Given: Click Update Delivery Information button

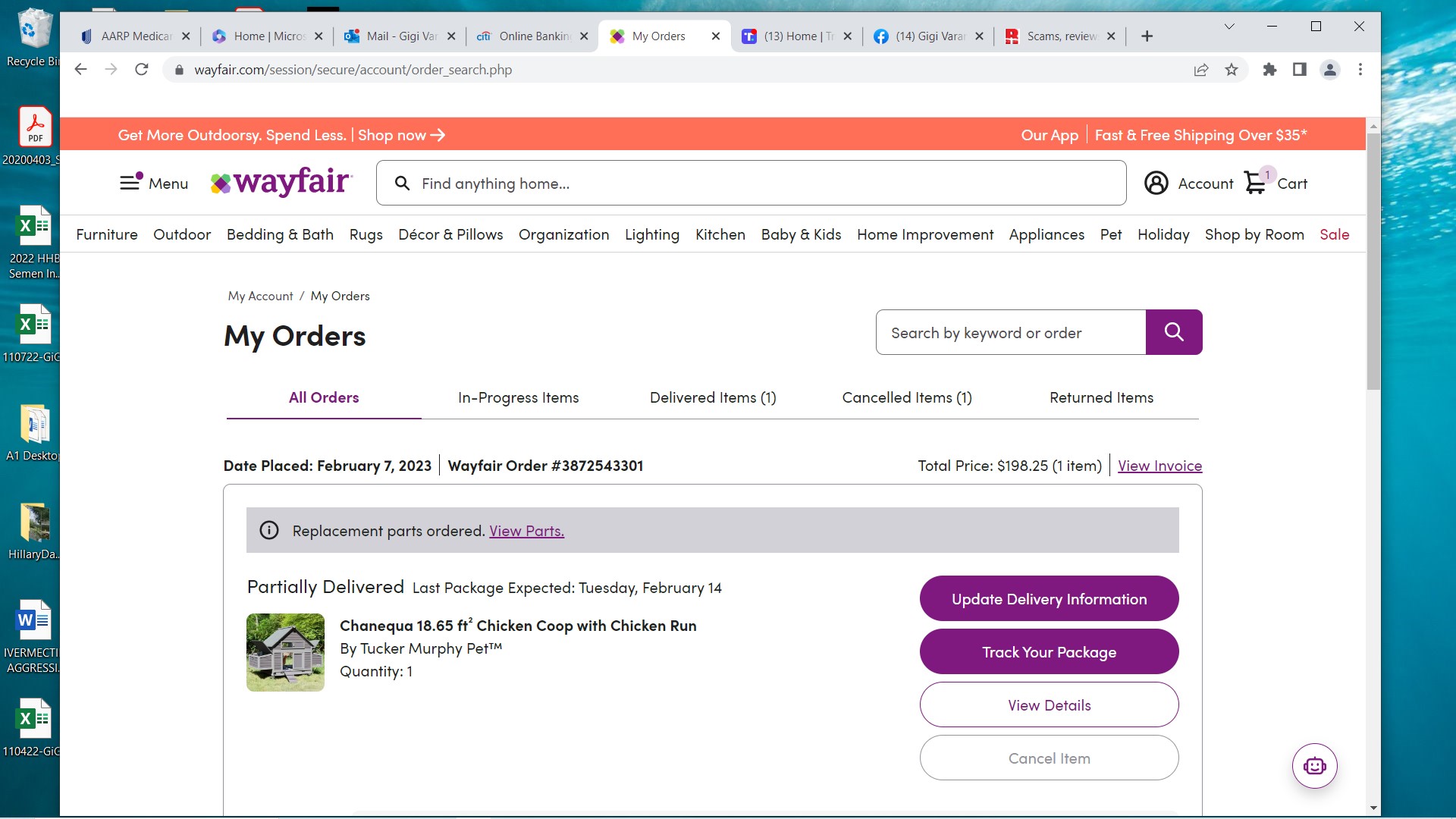Looking at the screenshot, I should 1049,598.
